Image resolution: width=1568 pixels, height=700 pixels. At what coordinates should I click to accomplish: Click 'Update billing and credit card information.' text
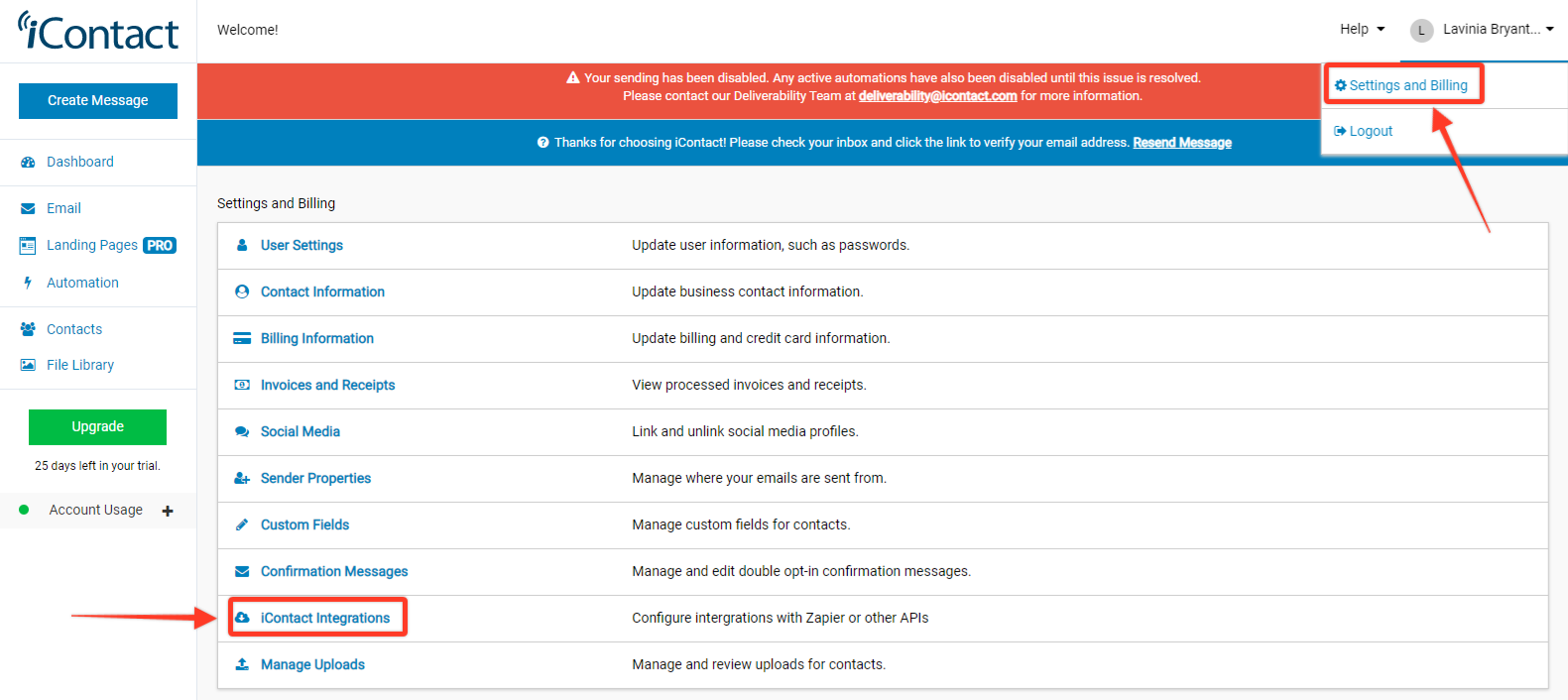pos(761,338)
